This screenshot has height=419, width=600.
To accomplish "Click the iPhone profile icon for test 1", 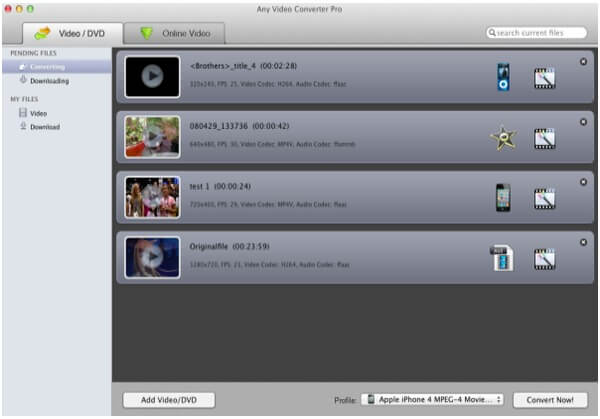I will (503, 198).
